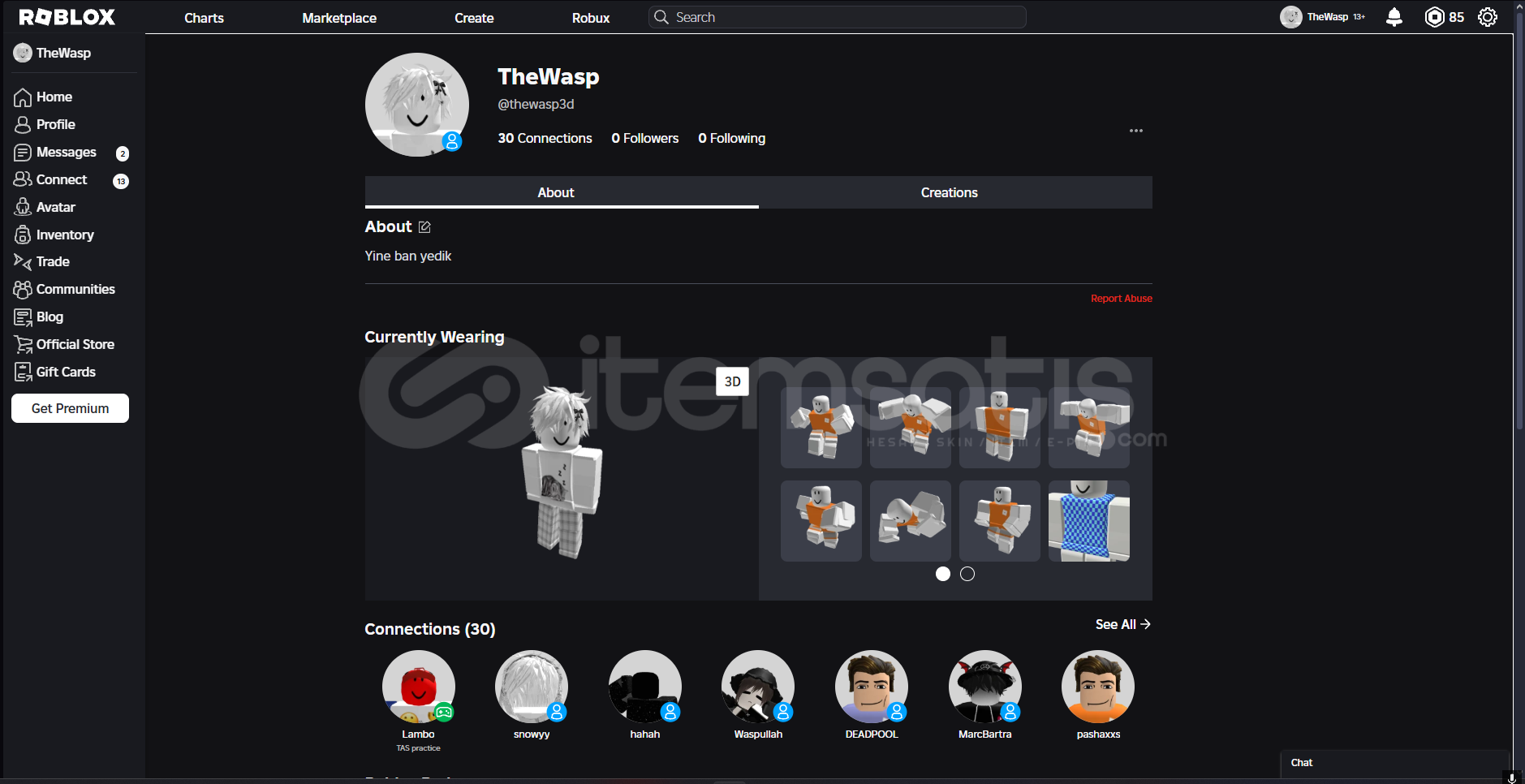Click the Connect badge showing 13
The height and width of the screenshot is (784, 1525).
121,181
